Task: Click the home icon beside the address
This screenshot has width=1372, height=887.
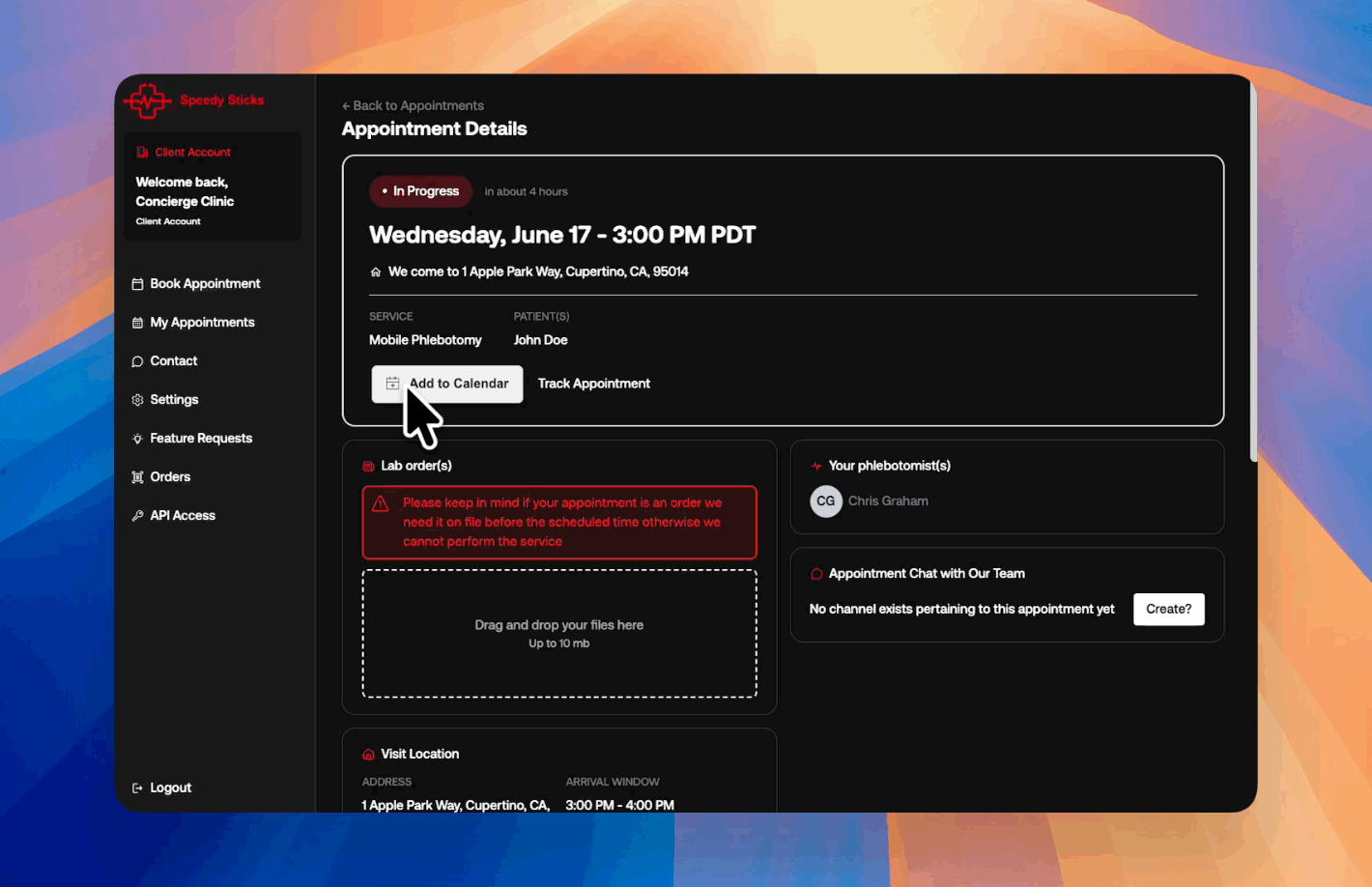Action: click(376, 272)
